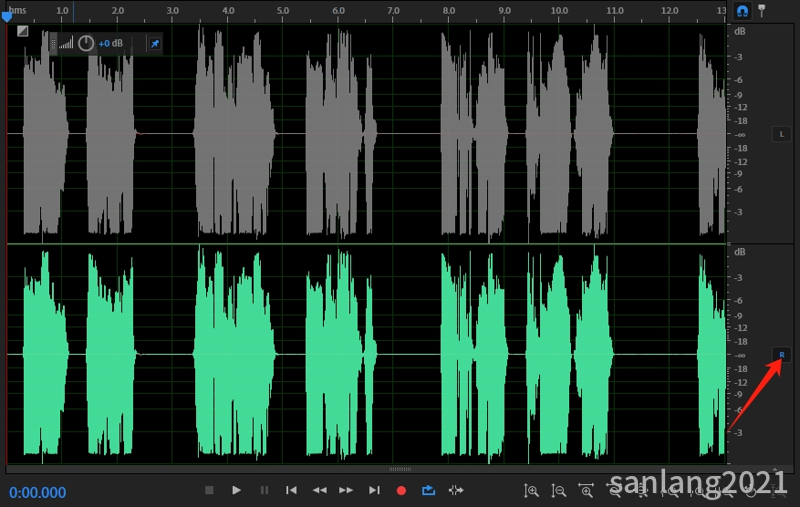This screenshot has height=507, width=800.
Task: Move playhead to next marker
Action: tap(374, 490)
